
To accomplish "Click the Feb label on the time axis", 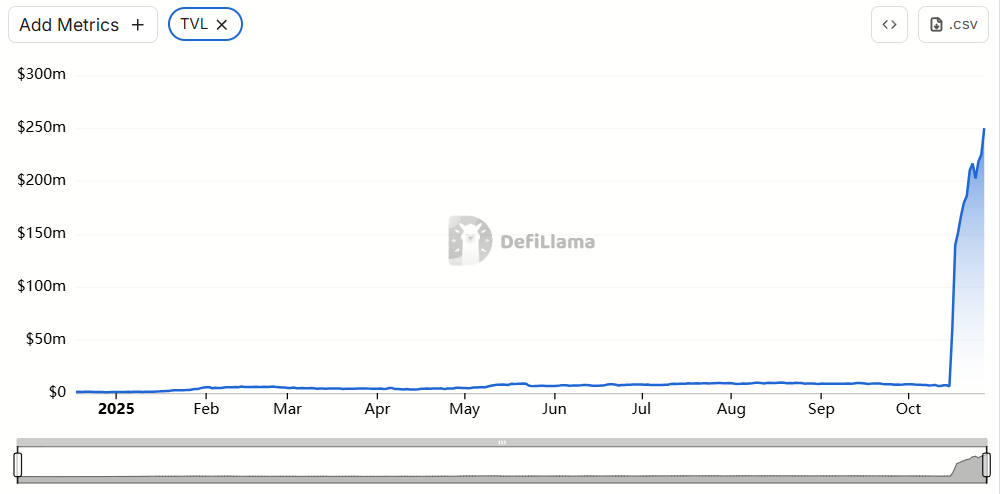I will pos(205,409).
